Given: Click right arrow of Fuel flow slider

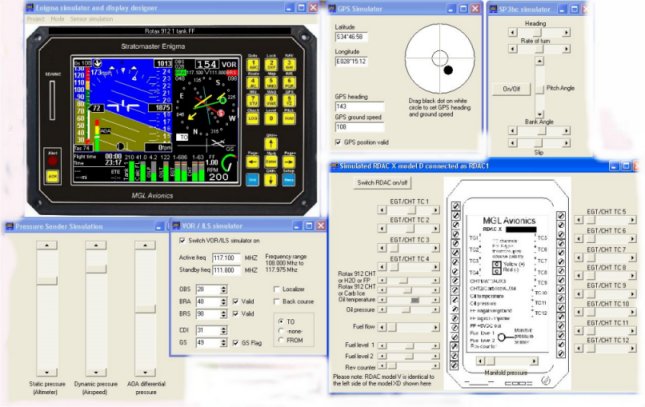Looking at the screenshot, I should point(435,328).
